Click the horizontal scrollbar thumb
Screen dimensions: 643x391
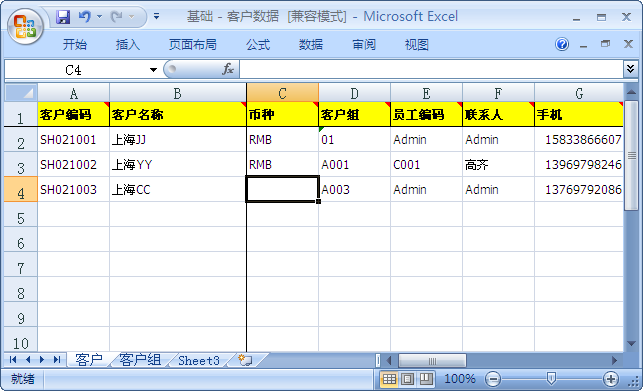pos(432,361)
